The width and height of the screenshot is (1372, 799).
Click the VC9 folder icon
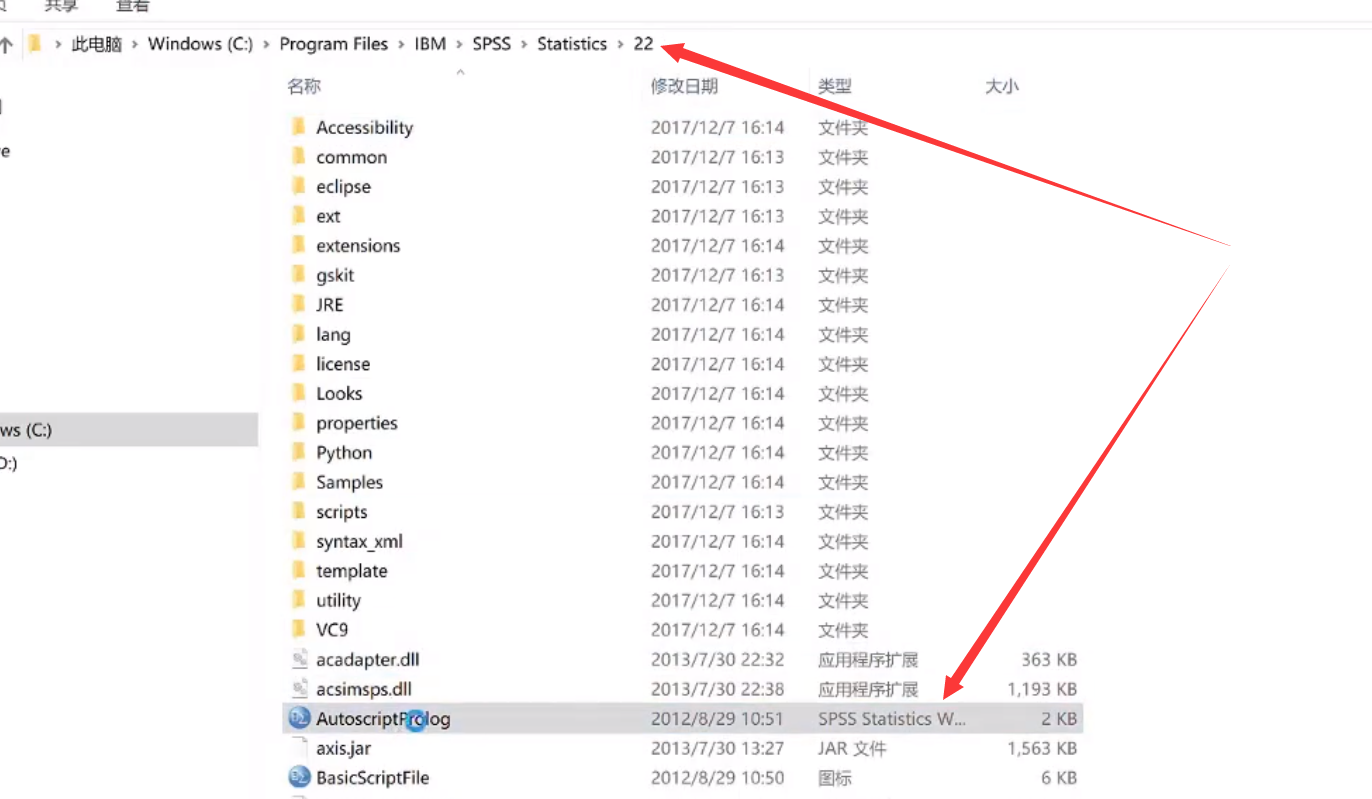coord(298,629)
